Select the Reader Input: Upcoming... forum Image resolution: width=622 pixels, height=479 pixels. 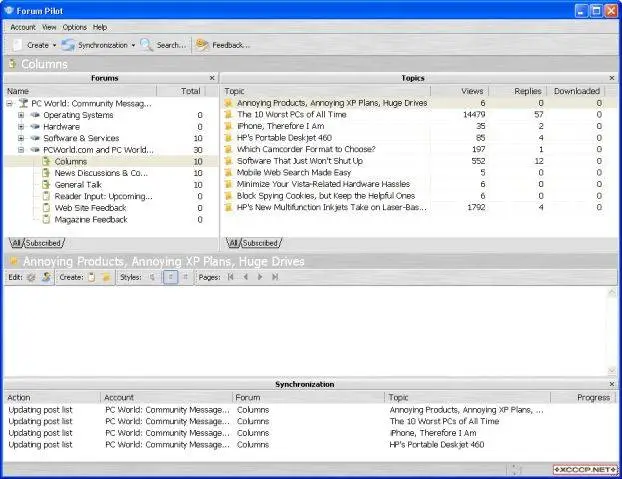103,196
